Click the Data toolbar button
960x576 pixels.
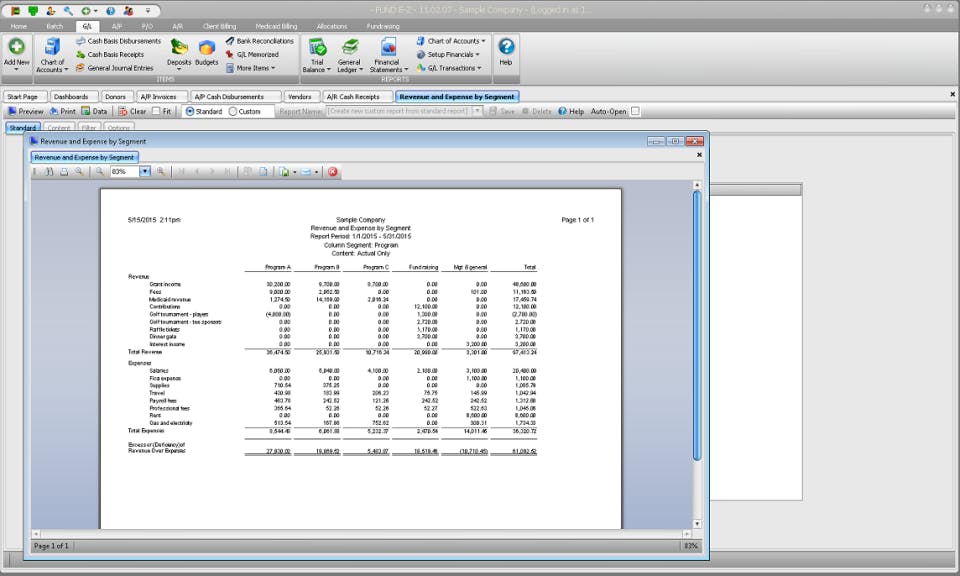(x=94, y=111)
